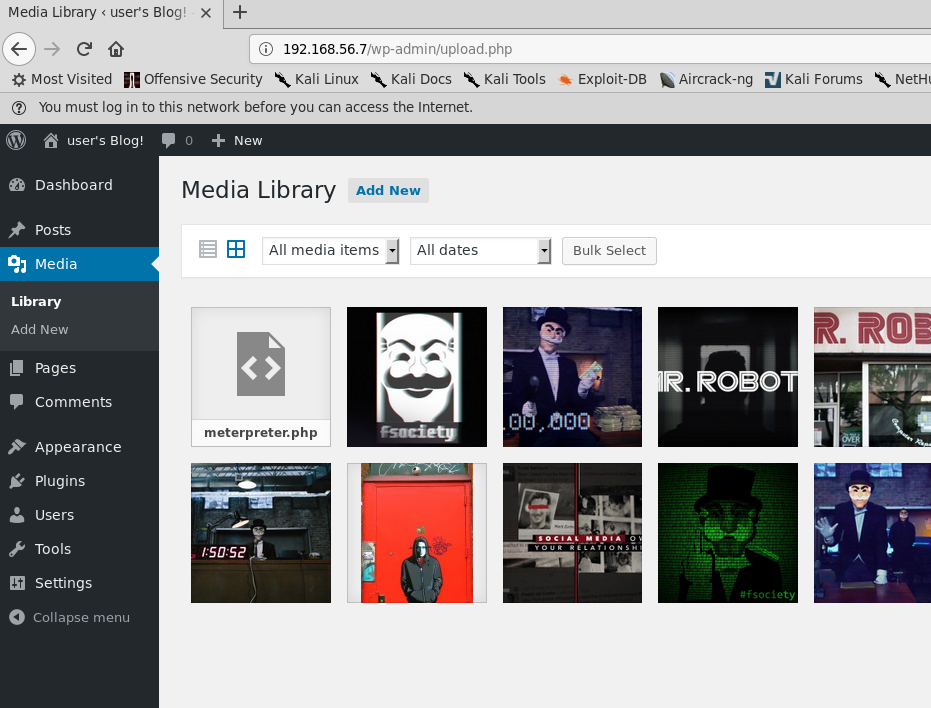This screenshot has width=931, height=708.
Task: Open Exploit-DB bookmark
Action: click(x=602, y=79)
